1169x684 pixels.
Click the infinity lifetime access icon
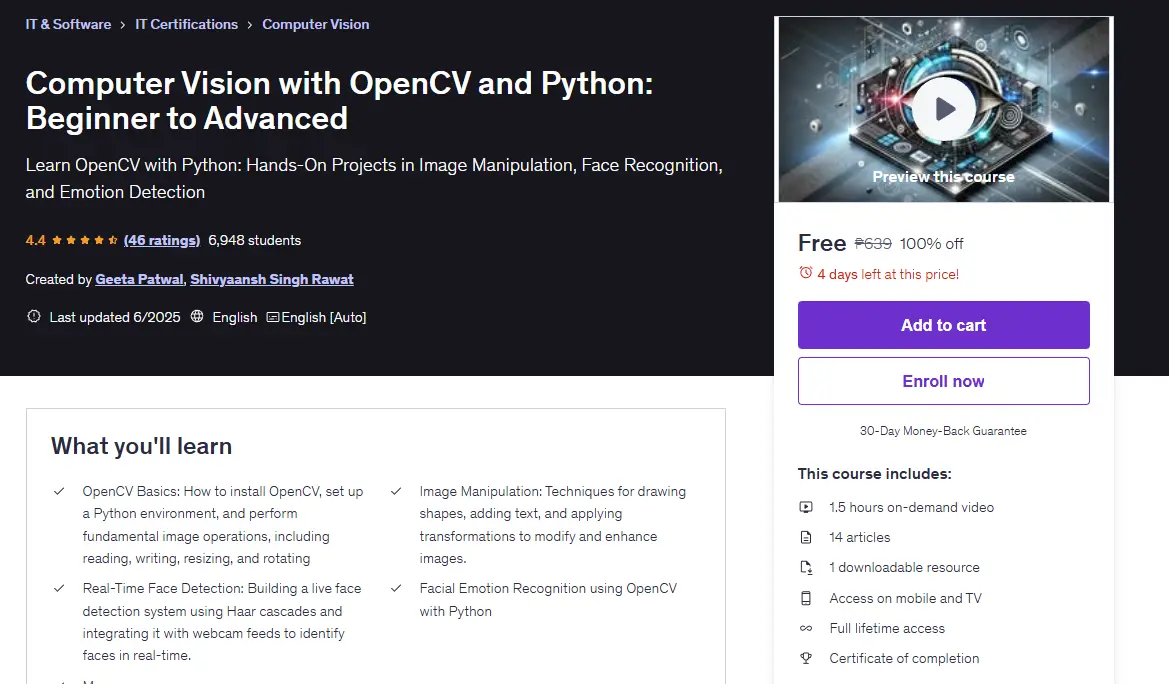click(x=806, y=628)
